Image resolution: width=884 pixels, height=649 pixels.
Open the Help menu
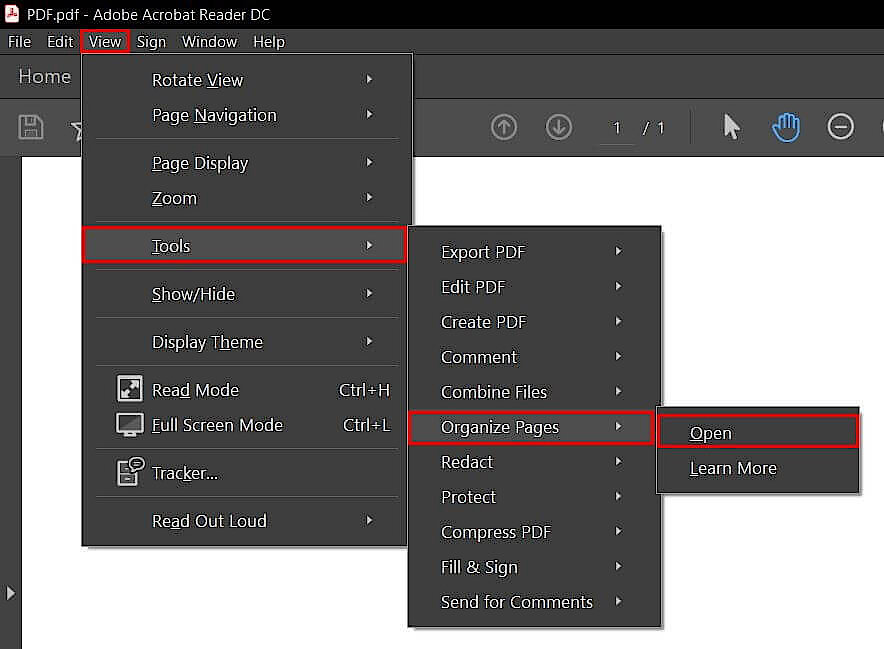(x=268, y=42)
